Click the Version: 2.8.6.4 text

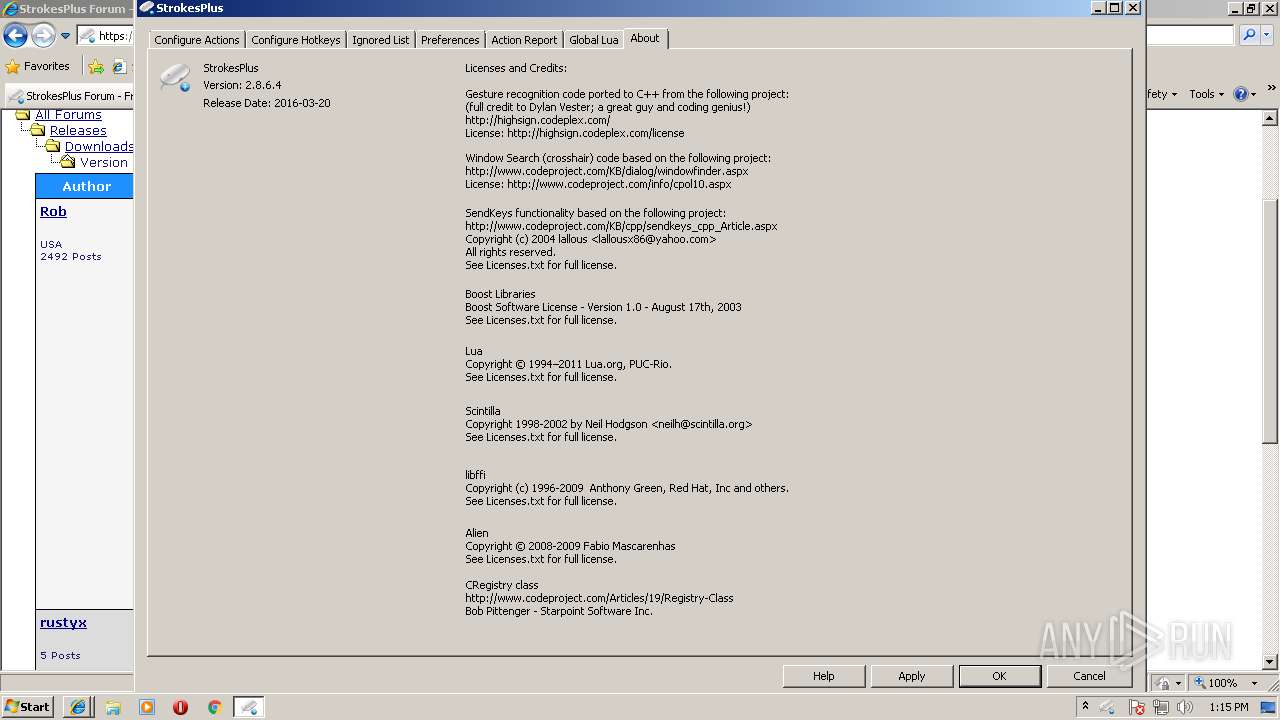coord(242,85)
